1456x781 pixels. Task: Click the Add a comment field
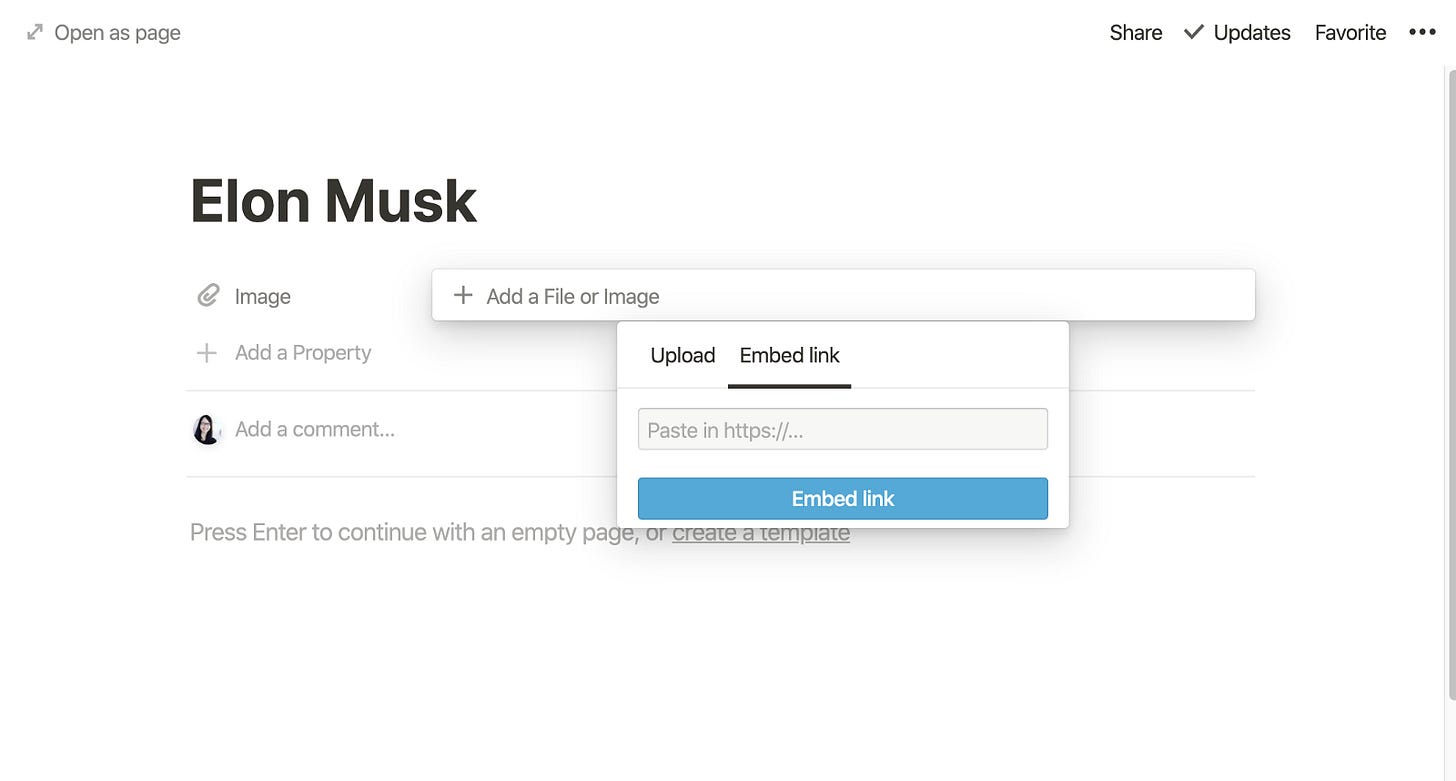[x=315, y=430]
